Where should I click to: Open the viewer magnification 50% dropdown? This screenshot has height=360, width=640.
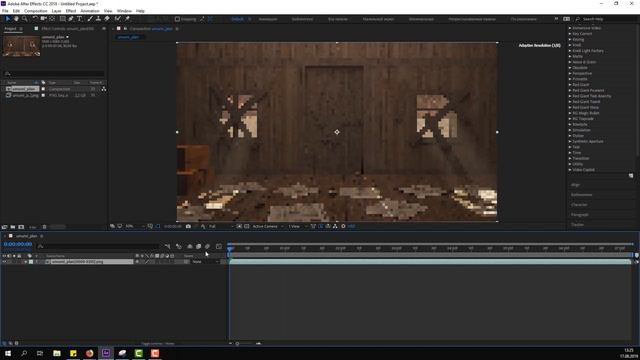pyautogui.click(x=135, y=226)
